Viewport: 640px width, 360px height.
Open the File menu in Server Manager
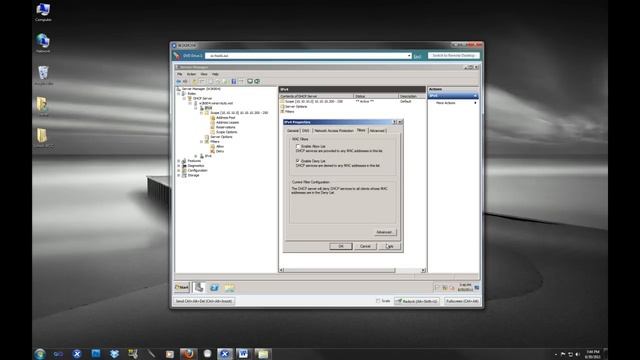(x=180, y=74)
